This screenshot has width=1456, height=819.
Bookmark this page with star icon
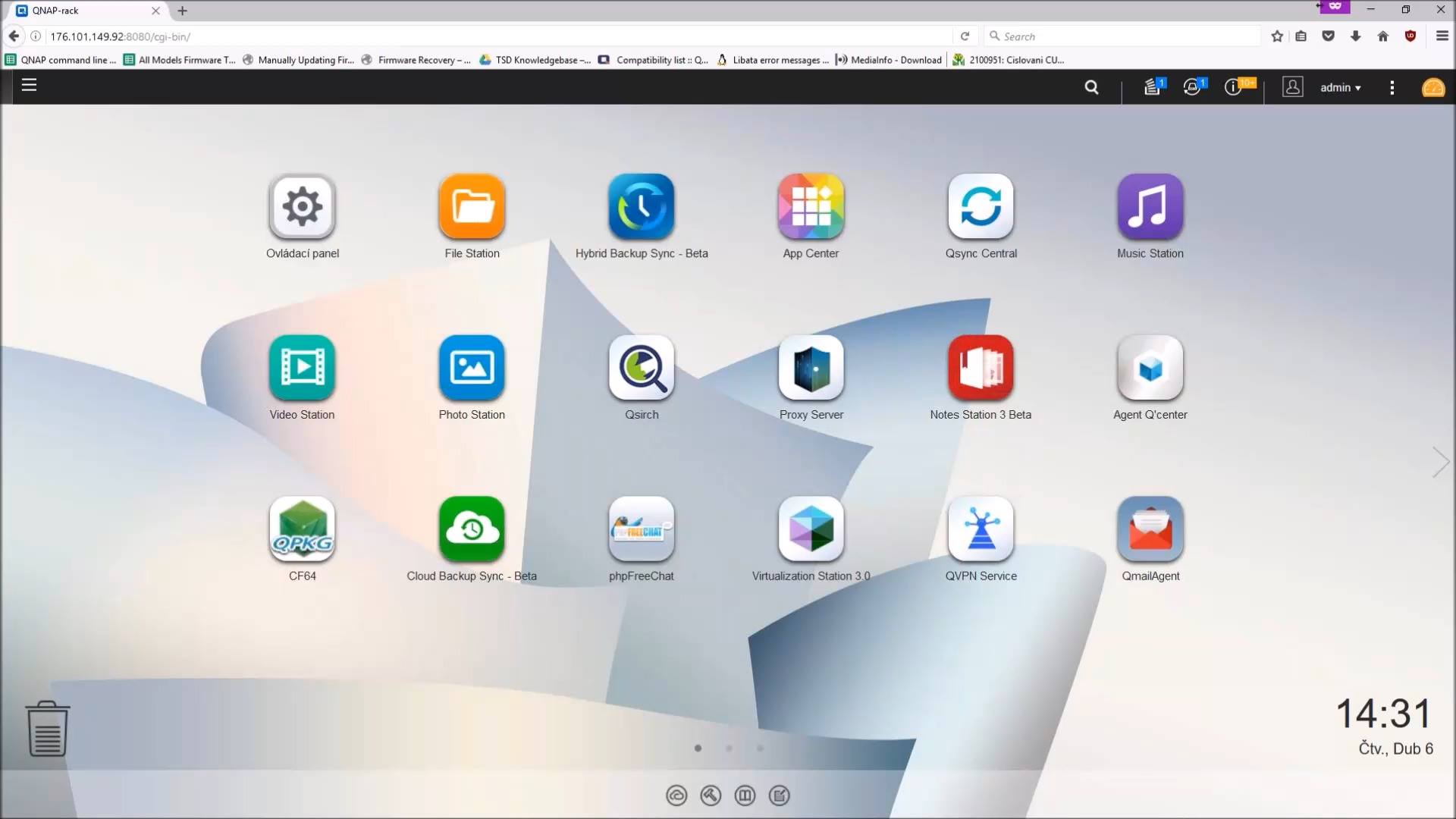1277,36
